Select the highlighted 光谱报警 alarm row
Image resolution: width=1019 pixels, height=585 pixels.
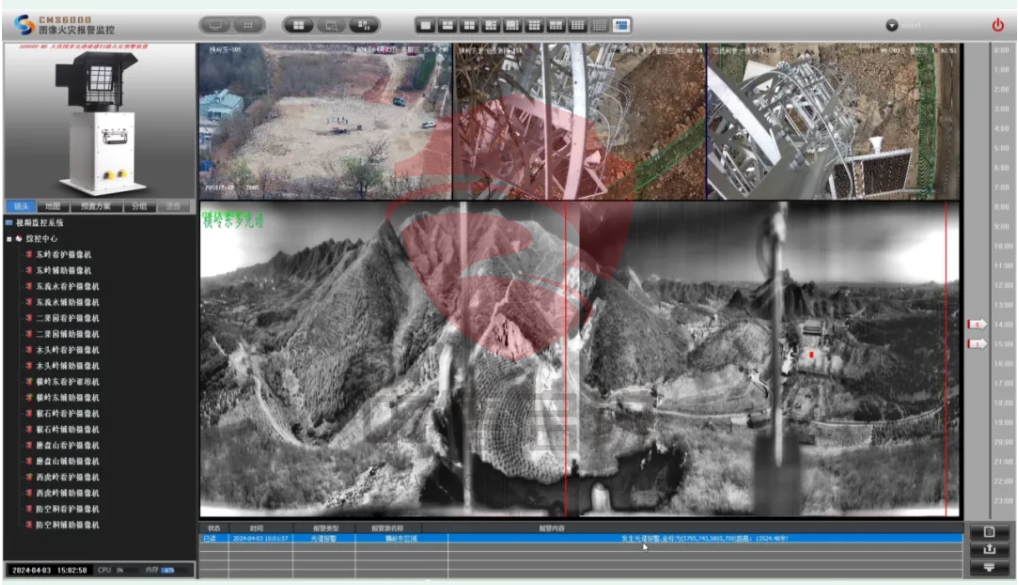(580, 538)
